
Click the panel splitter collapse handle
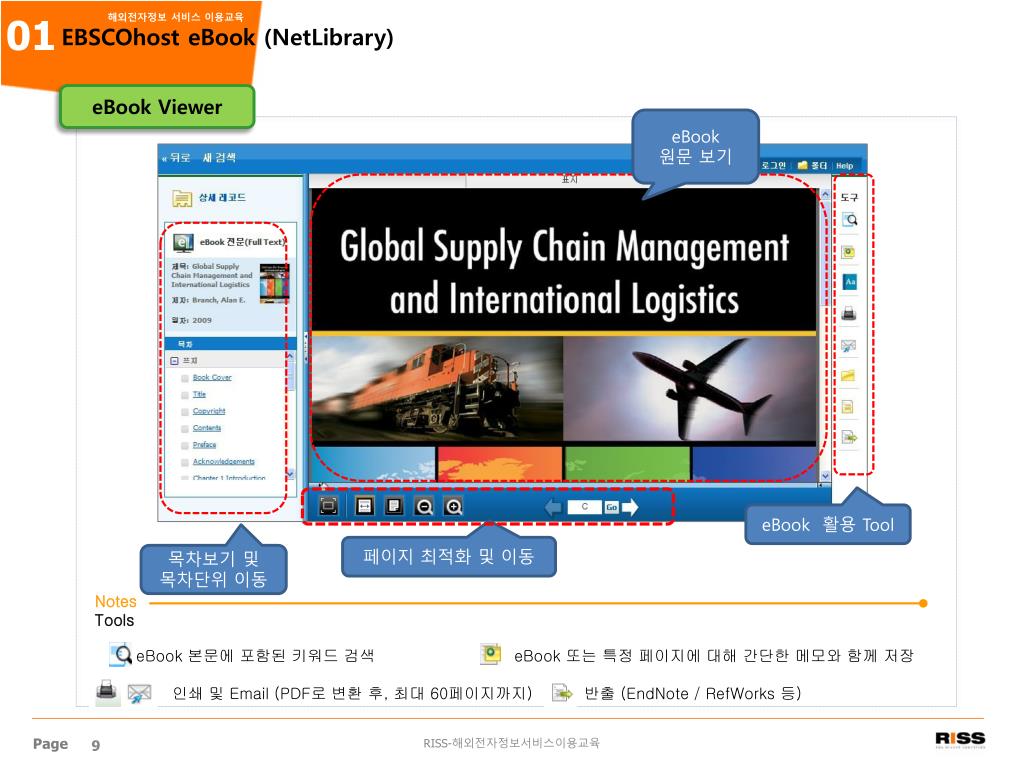[305, 348]
